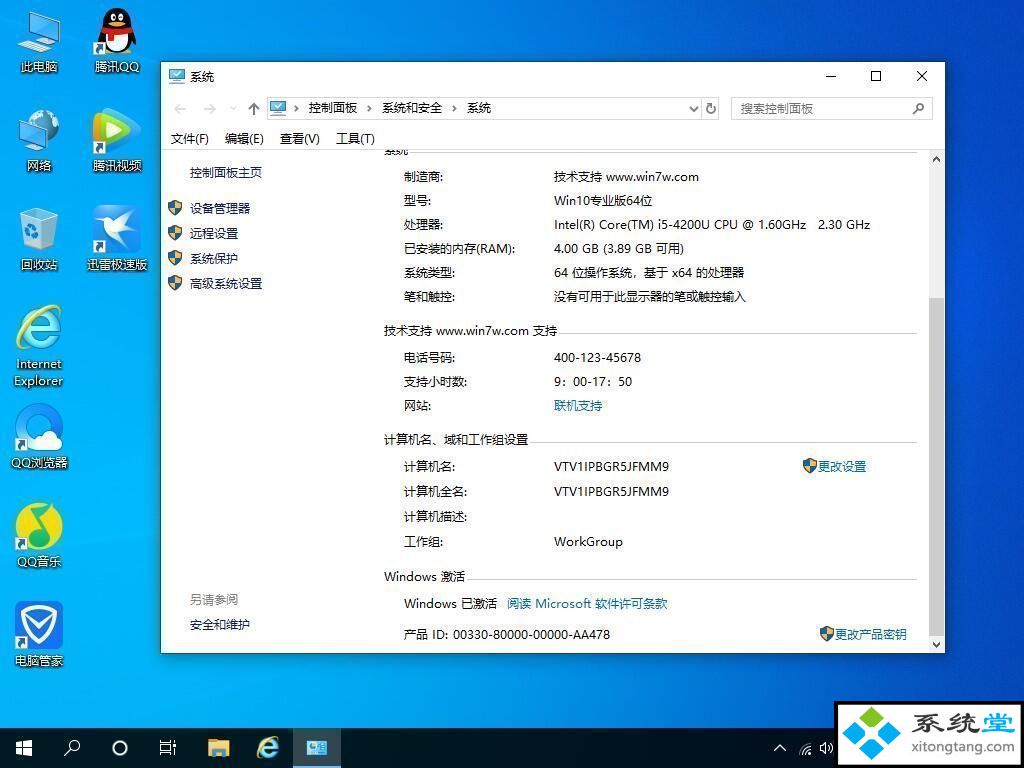Open Internet Explorer desktop icon
Viewport: 1024px width, 768px height.
tap(39, 346)
